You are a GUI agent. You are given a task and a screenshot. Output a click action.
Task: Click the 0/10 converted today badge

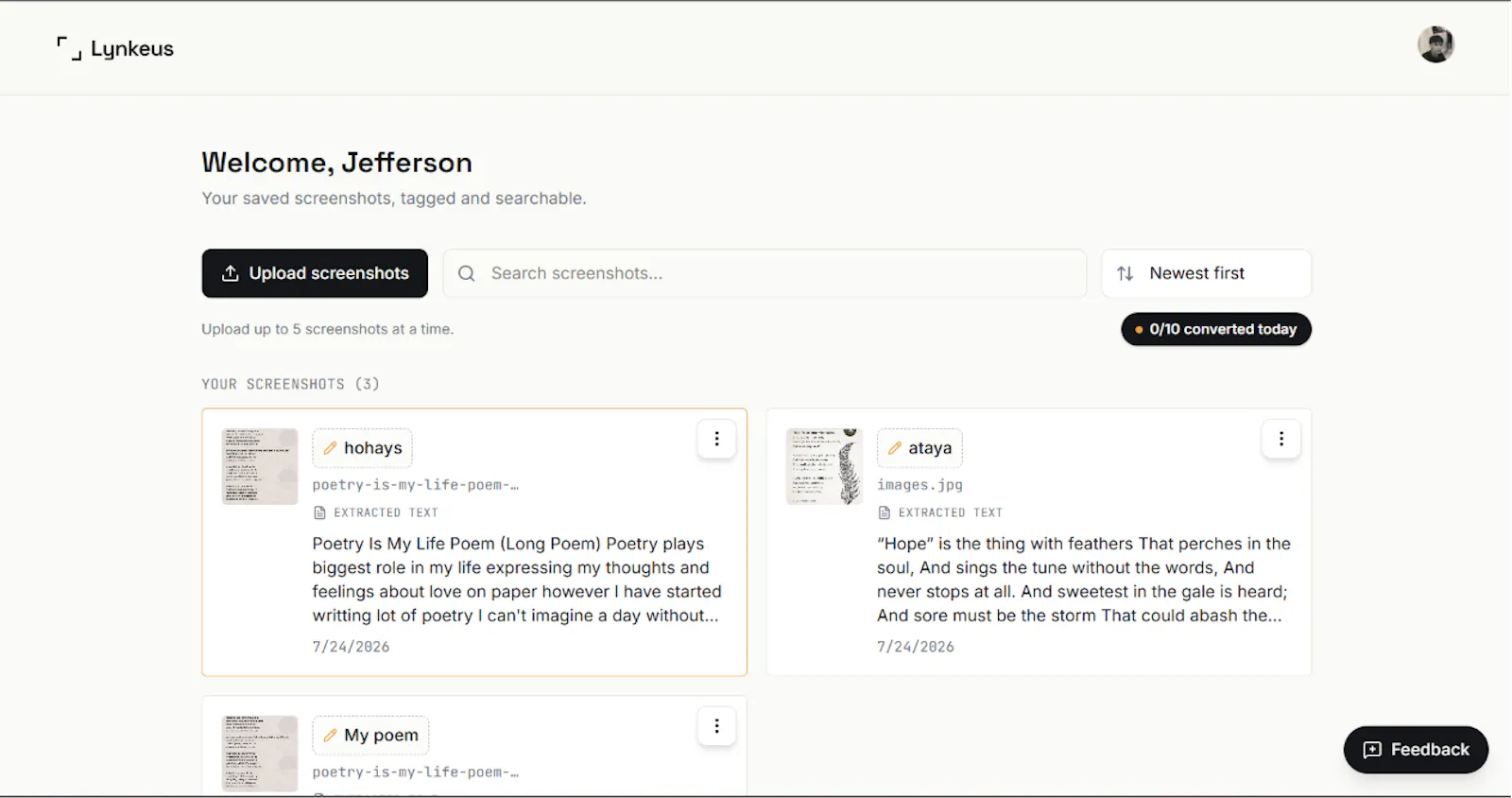[1216, 329]
